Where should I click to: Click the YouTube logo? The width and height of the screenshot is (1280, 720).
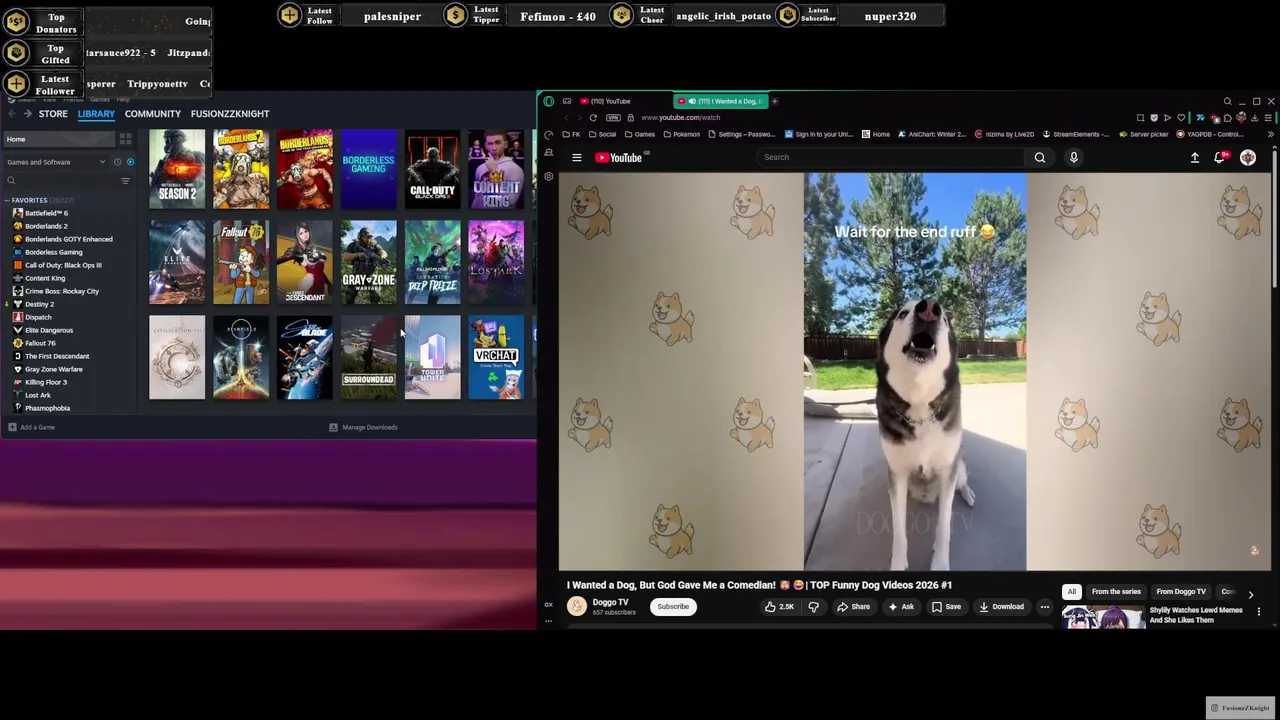(620, 157)
